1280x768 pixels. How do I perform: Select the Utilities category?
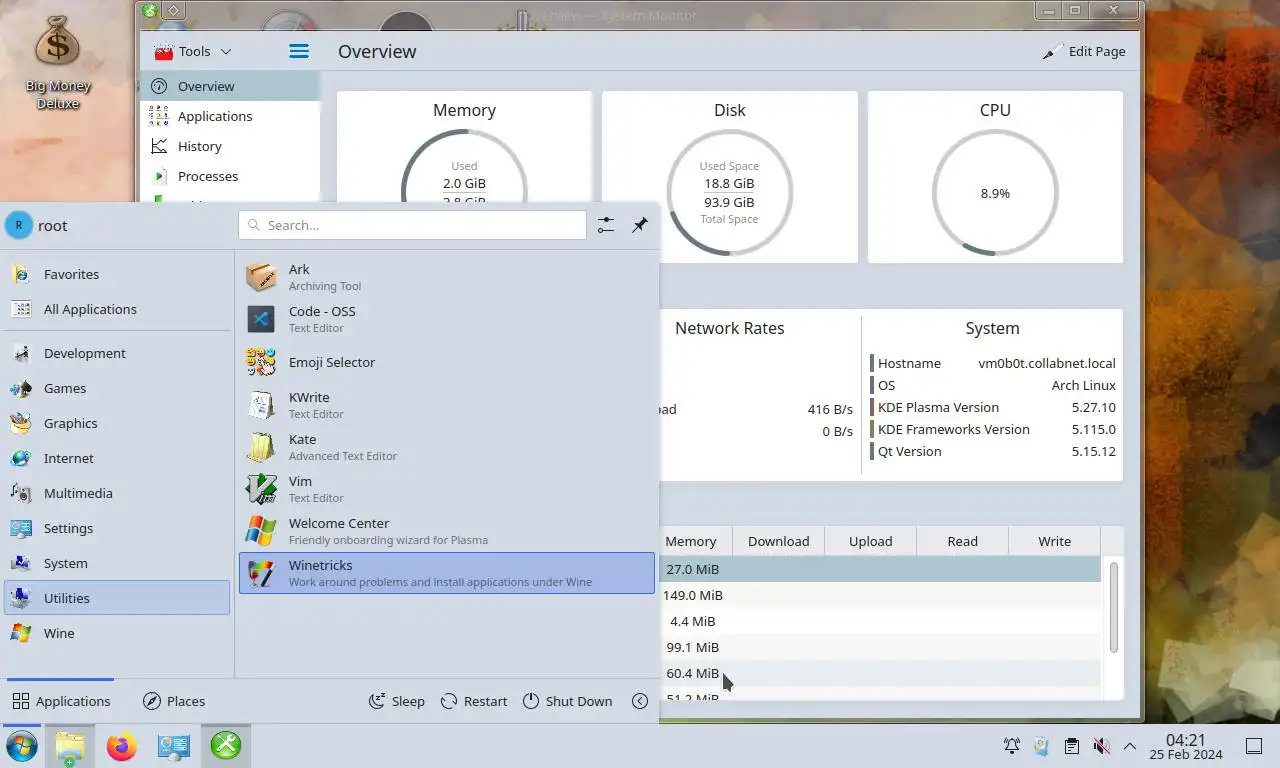117,598
